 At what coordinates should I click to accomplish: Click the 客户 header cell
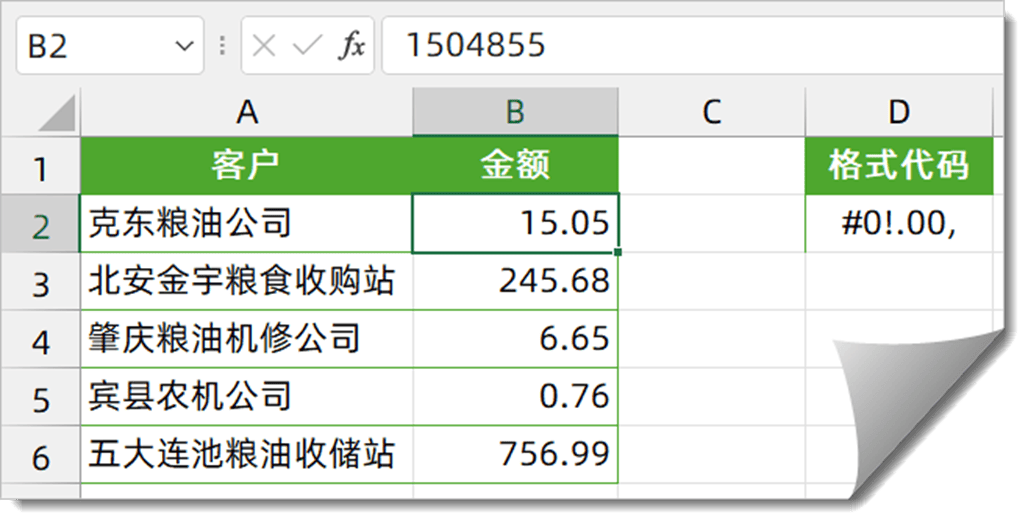[x=247, y=165]
